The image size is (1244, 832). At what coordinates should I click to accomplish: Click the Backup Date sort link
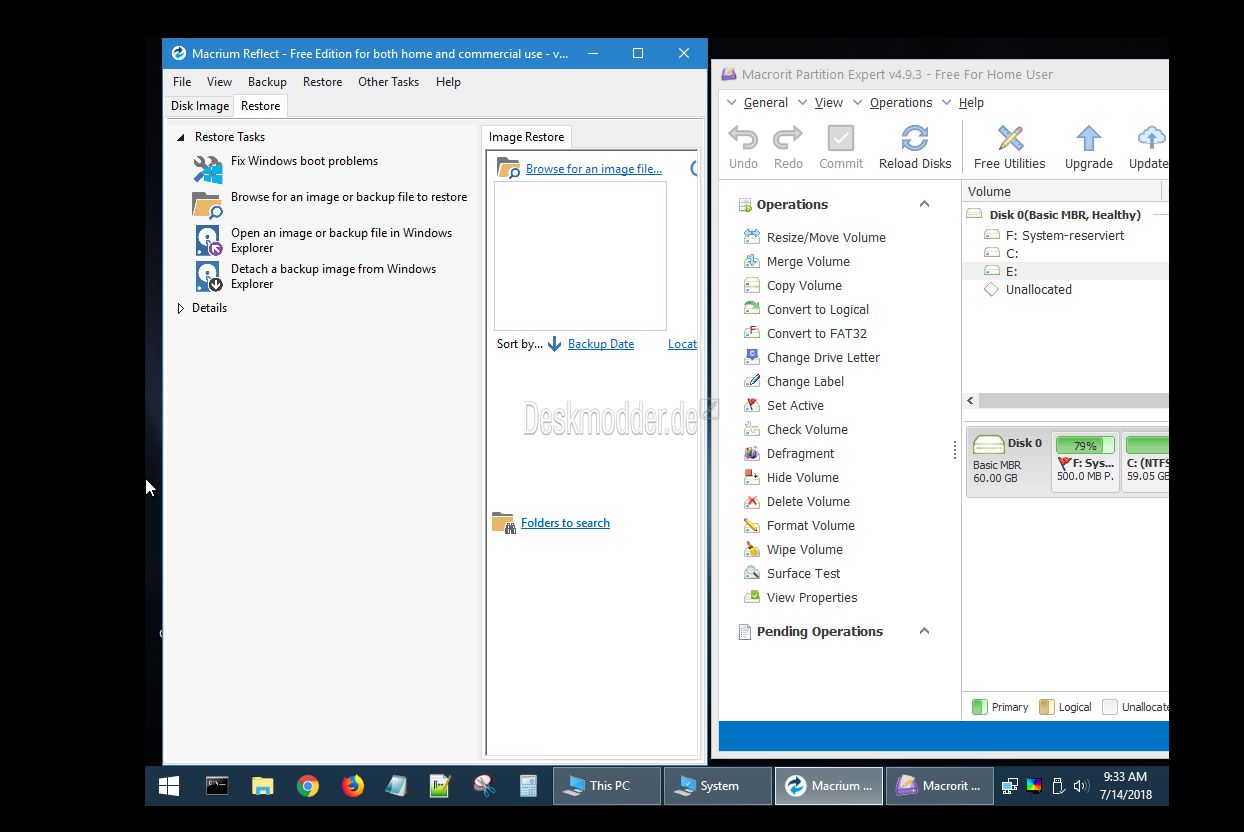pos(601,344)
